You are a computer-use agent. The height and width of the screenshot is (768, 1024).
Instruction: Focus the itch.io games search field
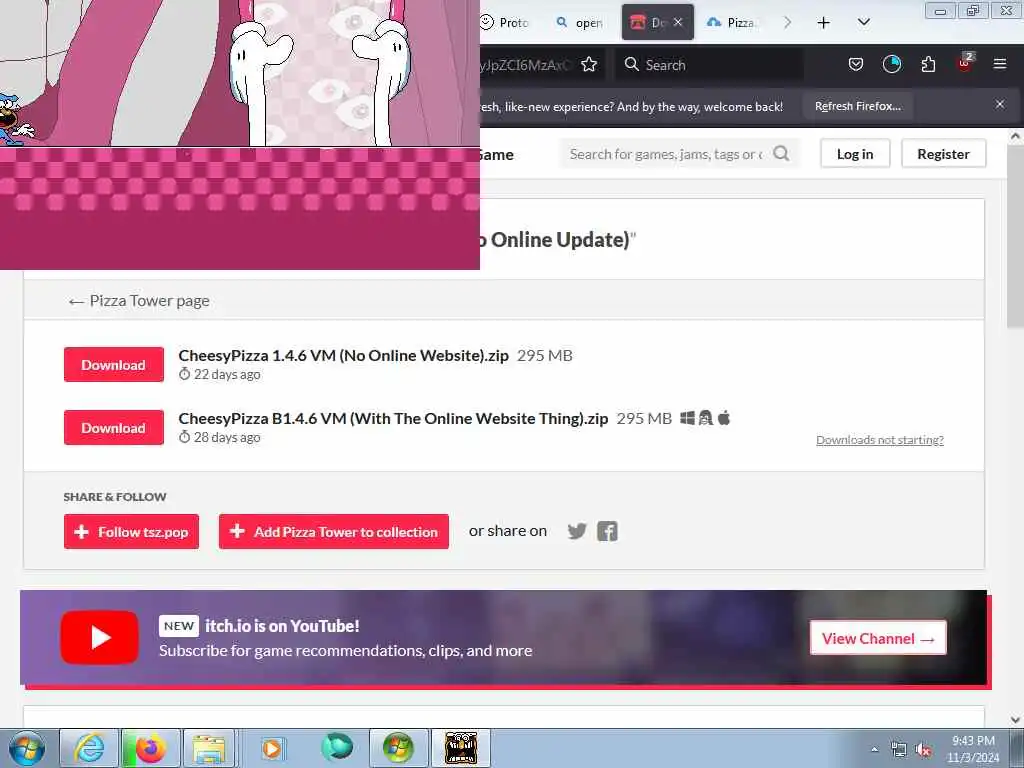[666, 154]
